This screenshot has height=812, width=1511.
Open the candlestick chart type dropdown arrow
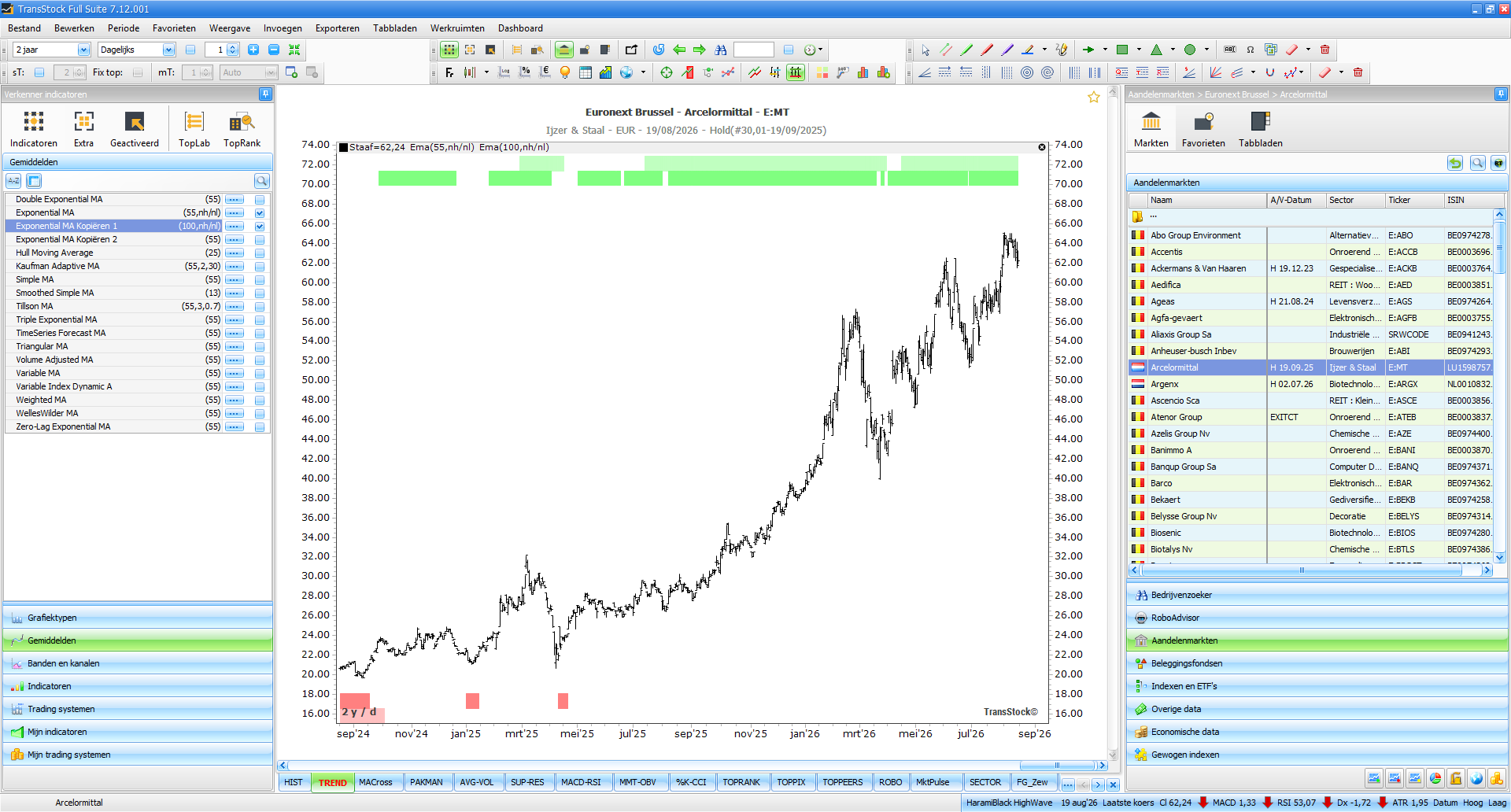(x=486, y=72)
